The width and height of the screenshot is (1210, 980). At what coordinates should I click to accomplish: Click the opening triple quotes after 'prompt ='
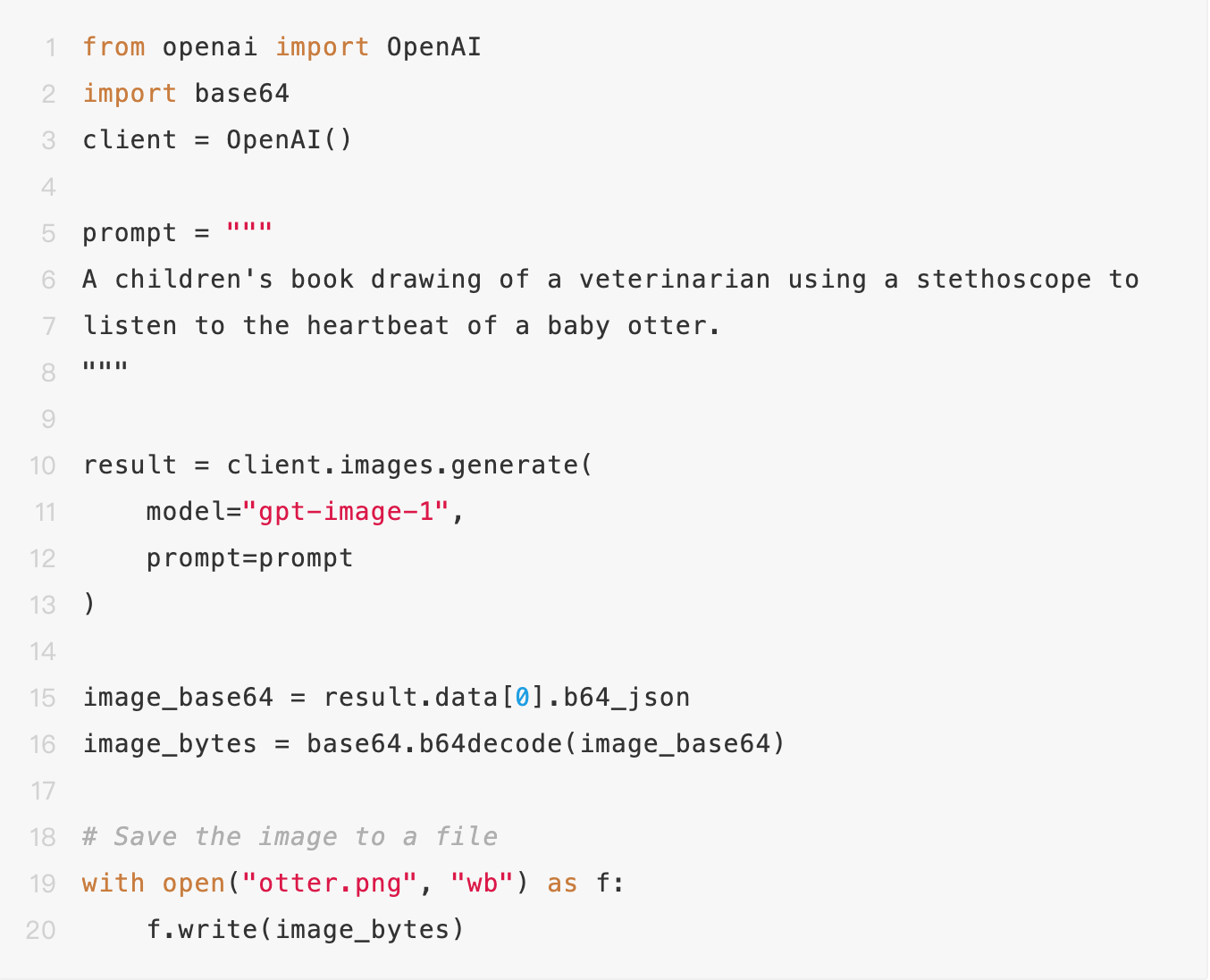tap(249, 231)
